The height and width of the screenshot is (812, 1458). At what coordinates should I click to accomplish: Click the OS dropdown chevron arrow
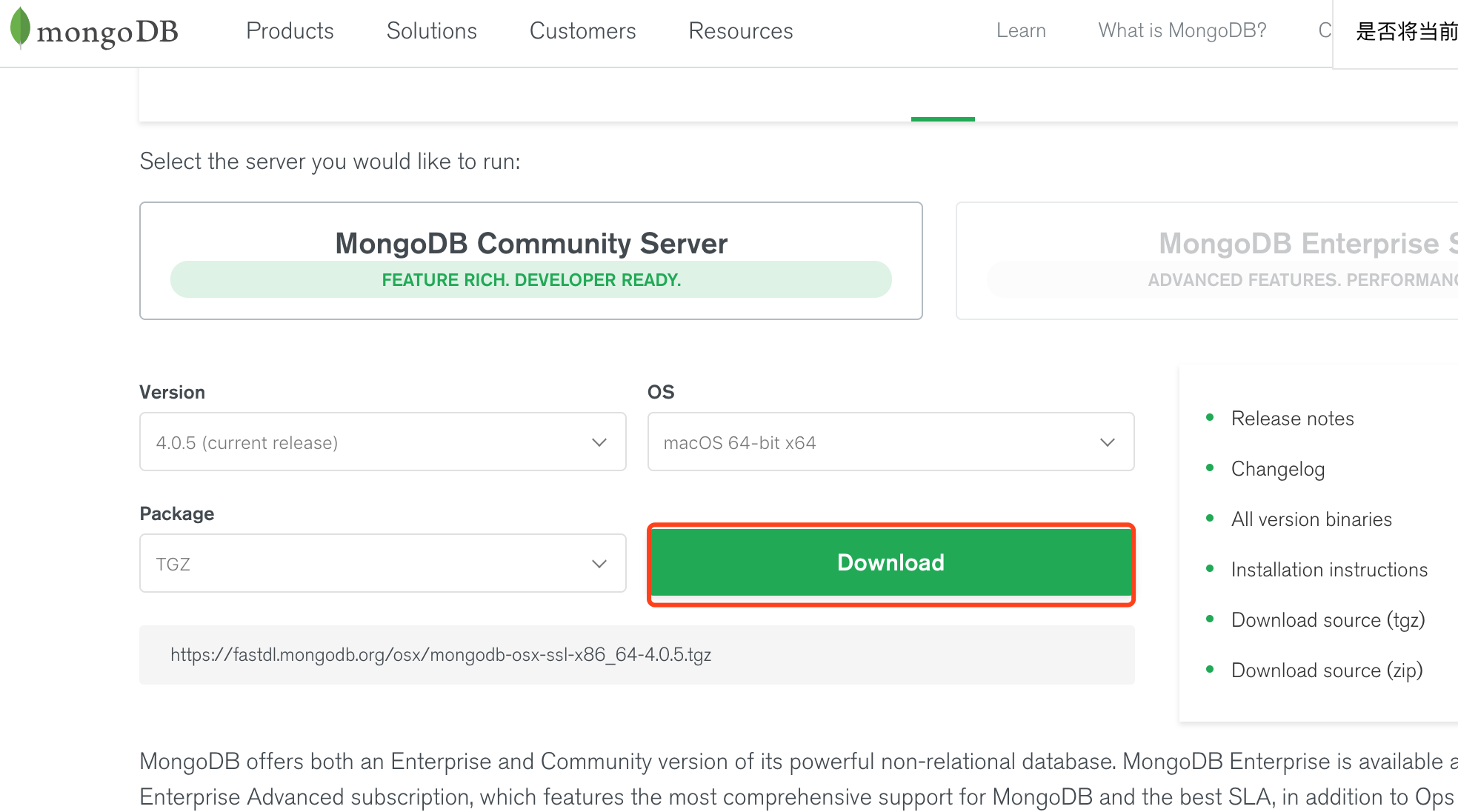click(x=1108, y=443)
